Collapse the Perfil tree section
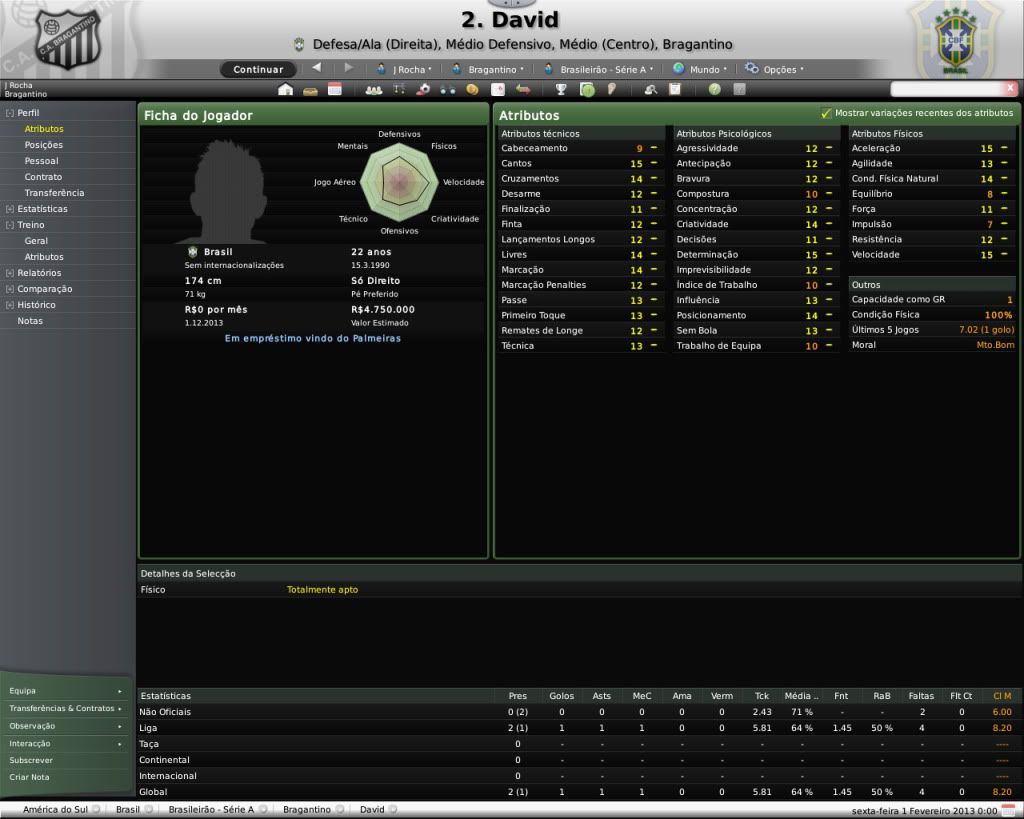The width and height of the screenshot is (1024, 819). (10, 113)
